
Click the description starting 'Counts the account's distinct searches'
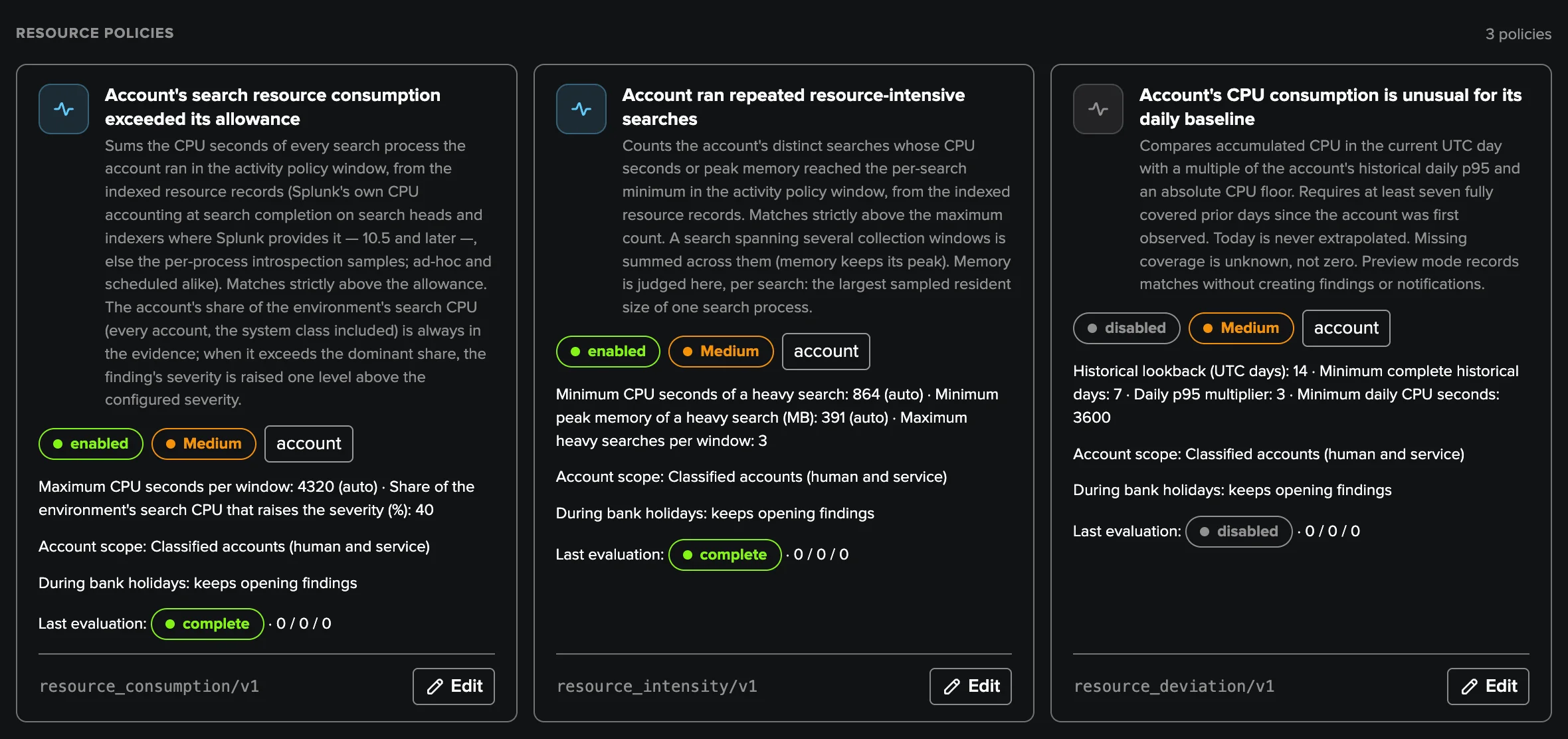[817, 227]
